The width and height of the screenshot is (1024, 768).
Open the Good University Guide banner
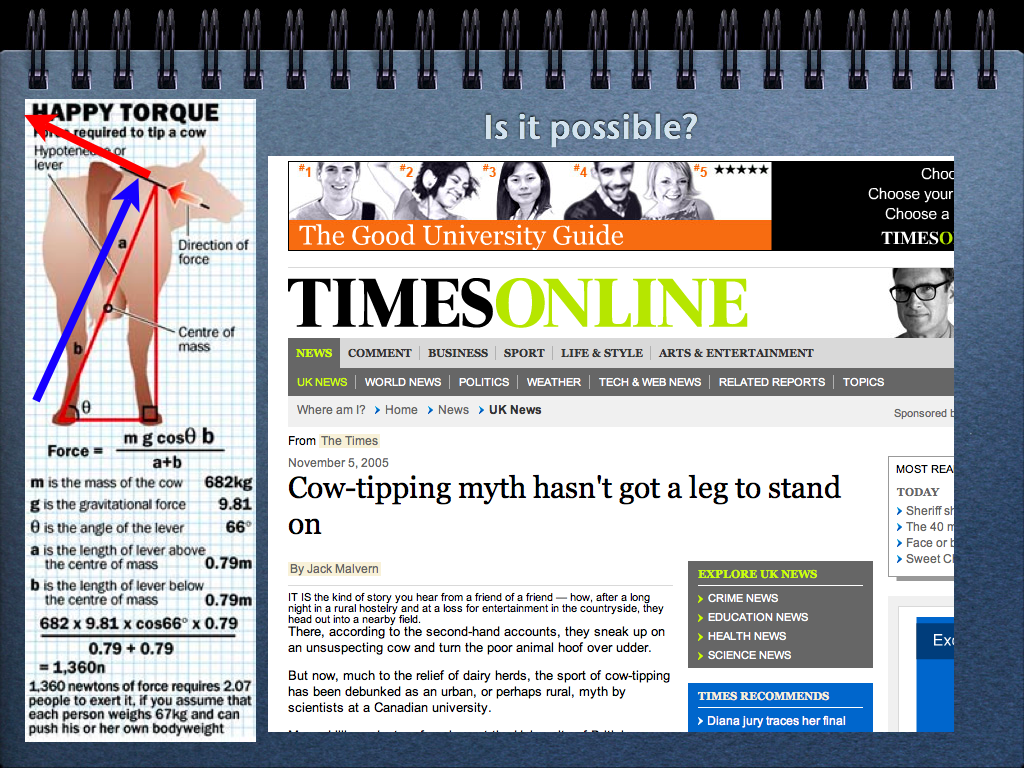tap(530, 206)
